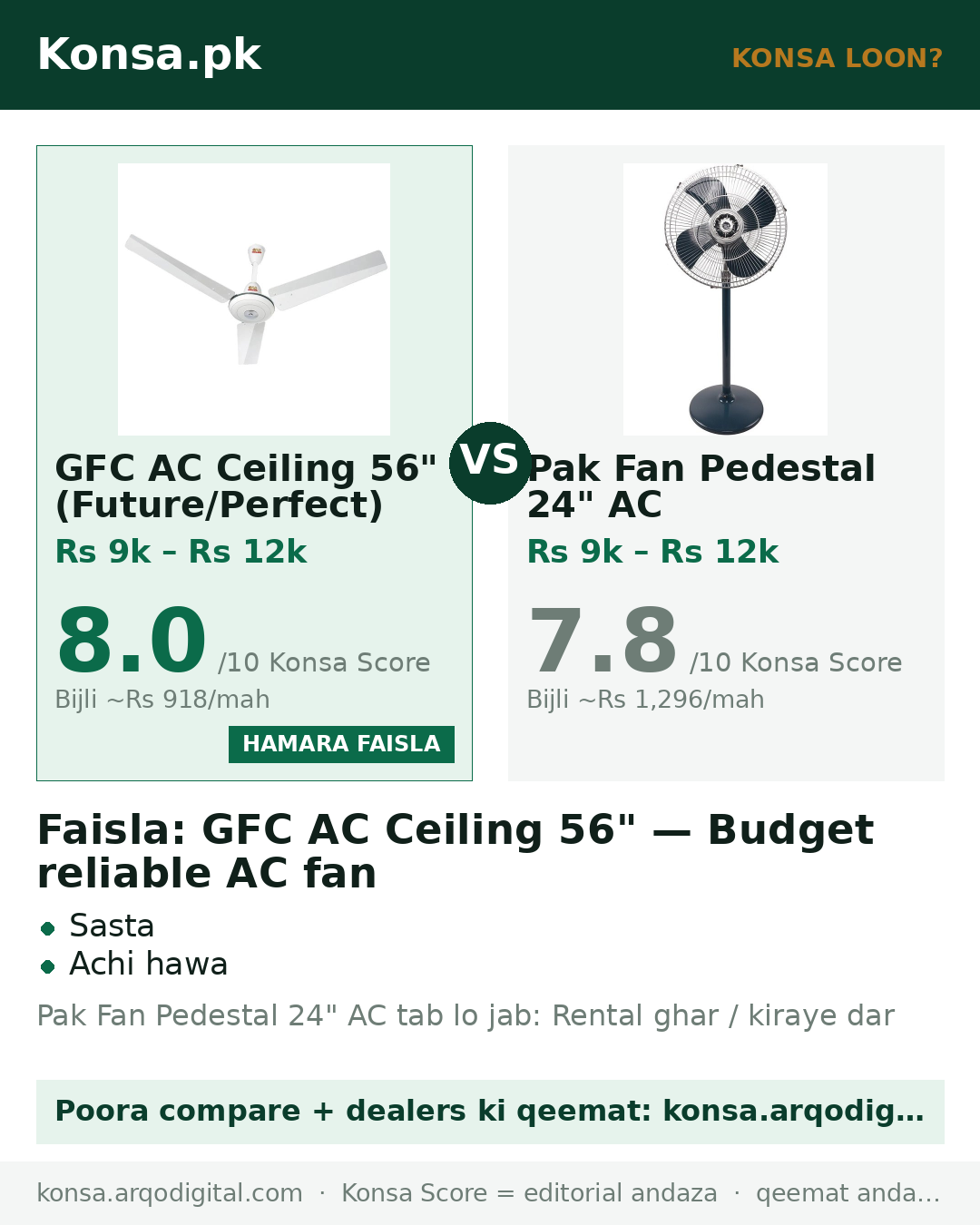980x1225 pixels.
Task: Click the Rental ghar recommendation line
Action: 465,1016
